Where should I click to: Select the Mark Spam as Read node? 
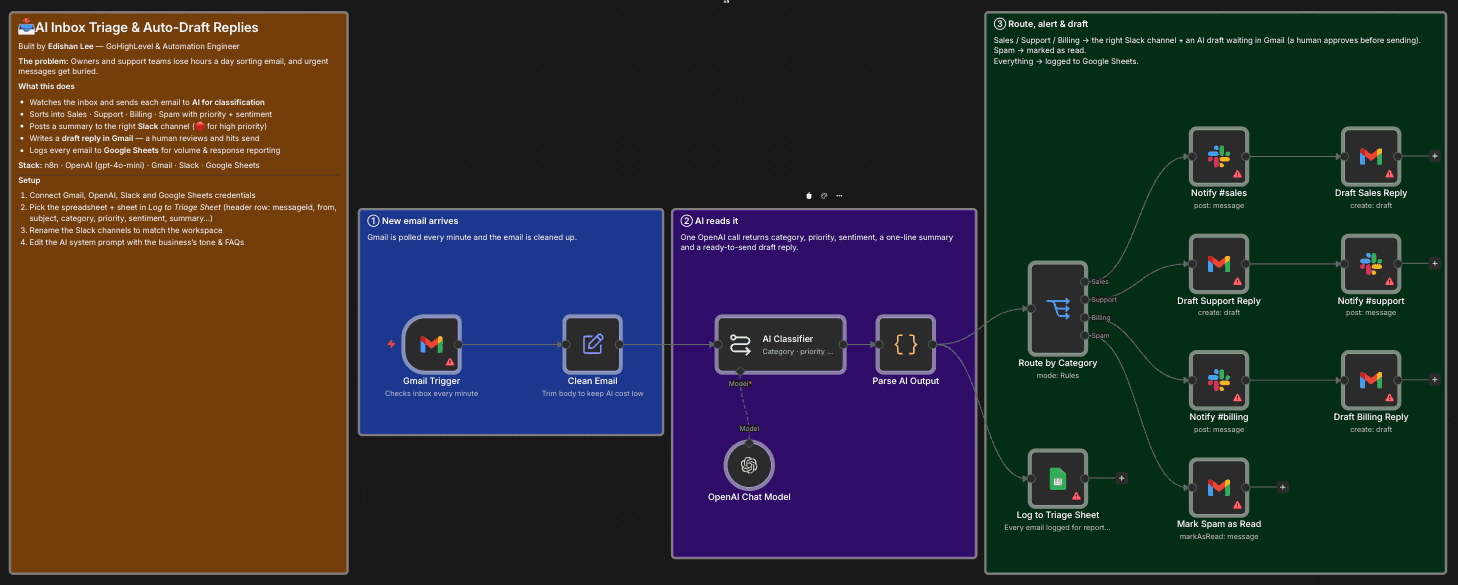pos(1218,487)
